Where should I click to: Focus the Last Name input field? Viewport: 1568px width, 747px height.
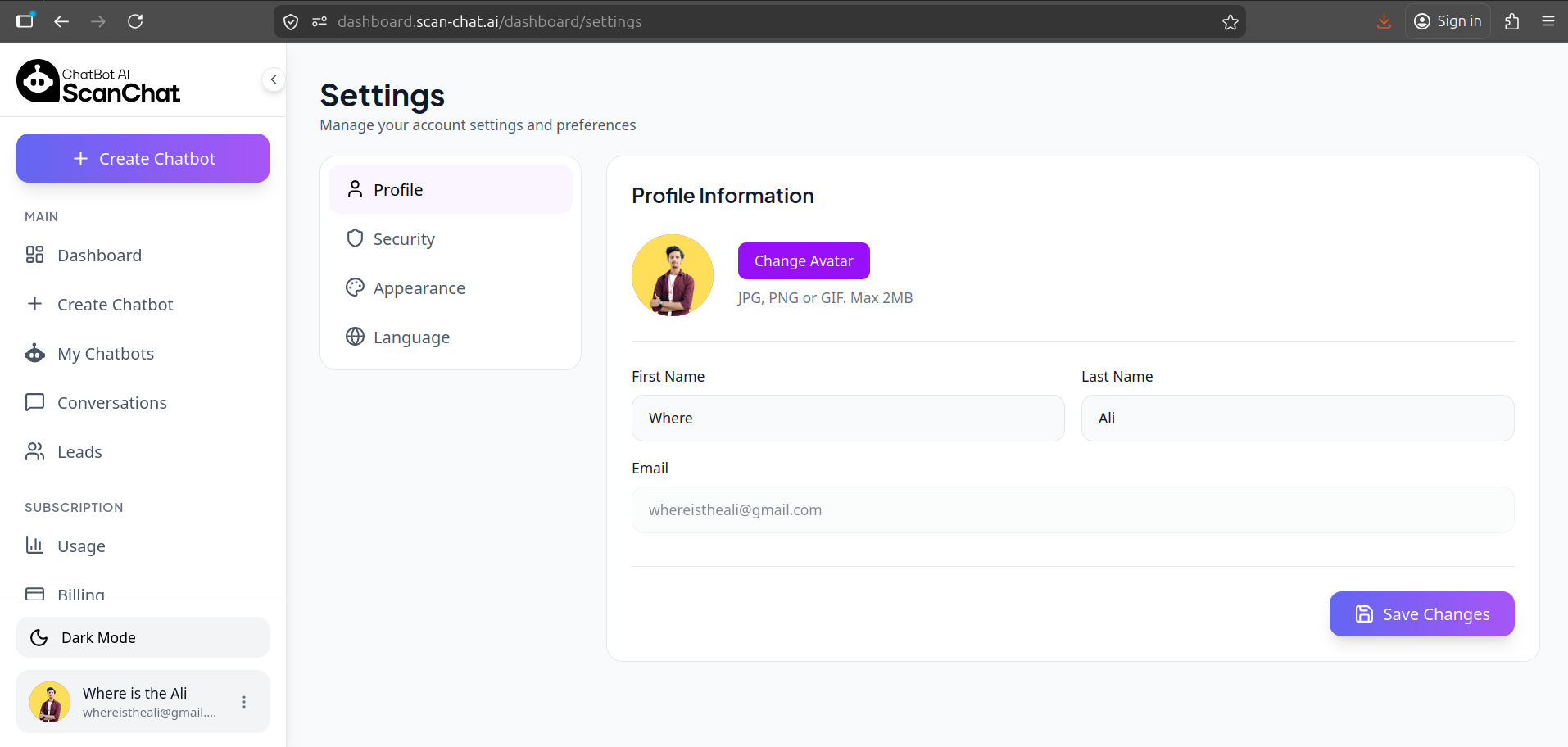(1298, 418)
